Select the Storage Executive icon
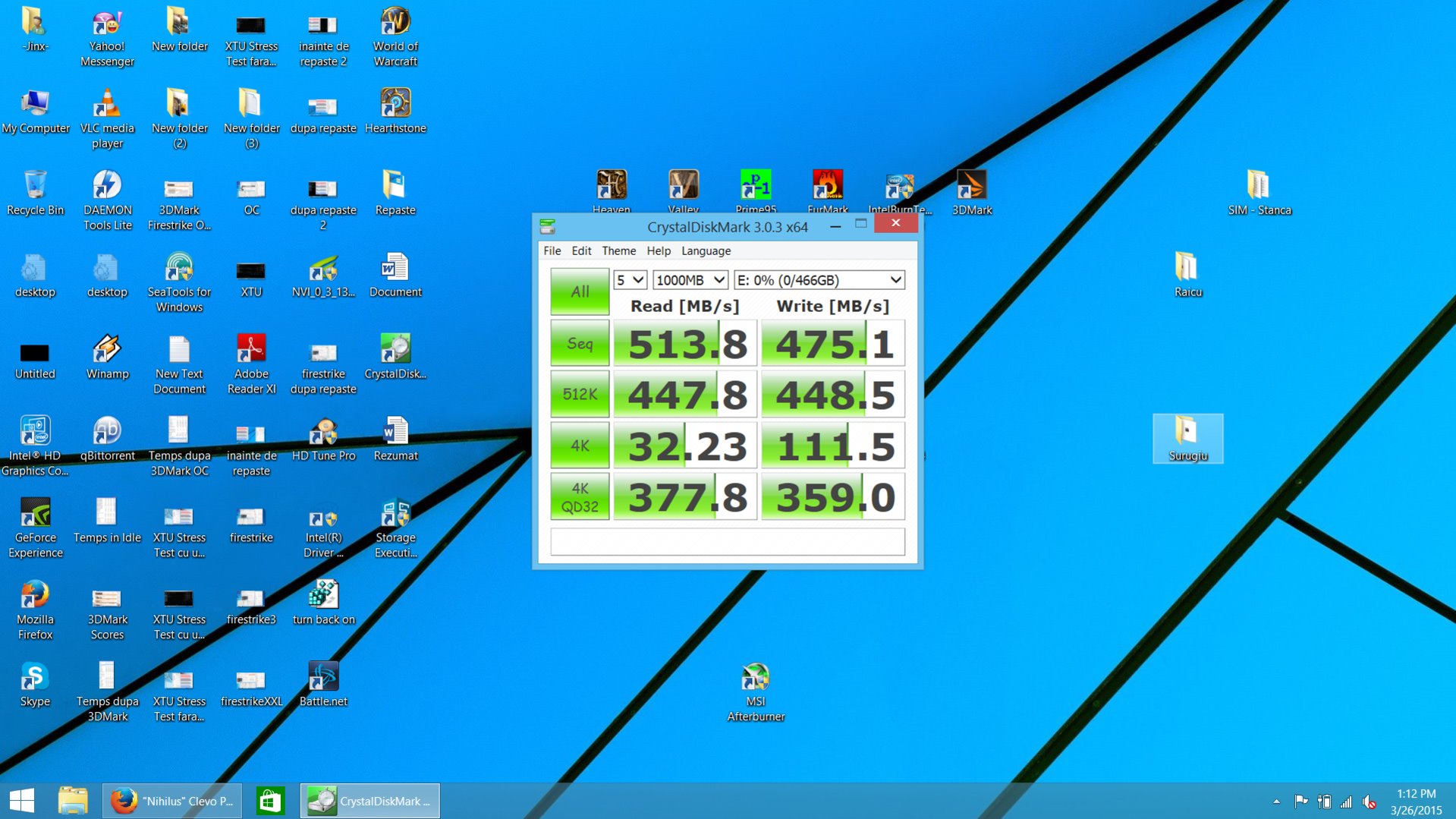The width and height of the screenshot is (1456, 819). pyautogui.click(x=395, y=529)
